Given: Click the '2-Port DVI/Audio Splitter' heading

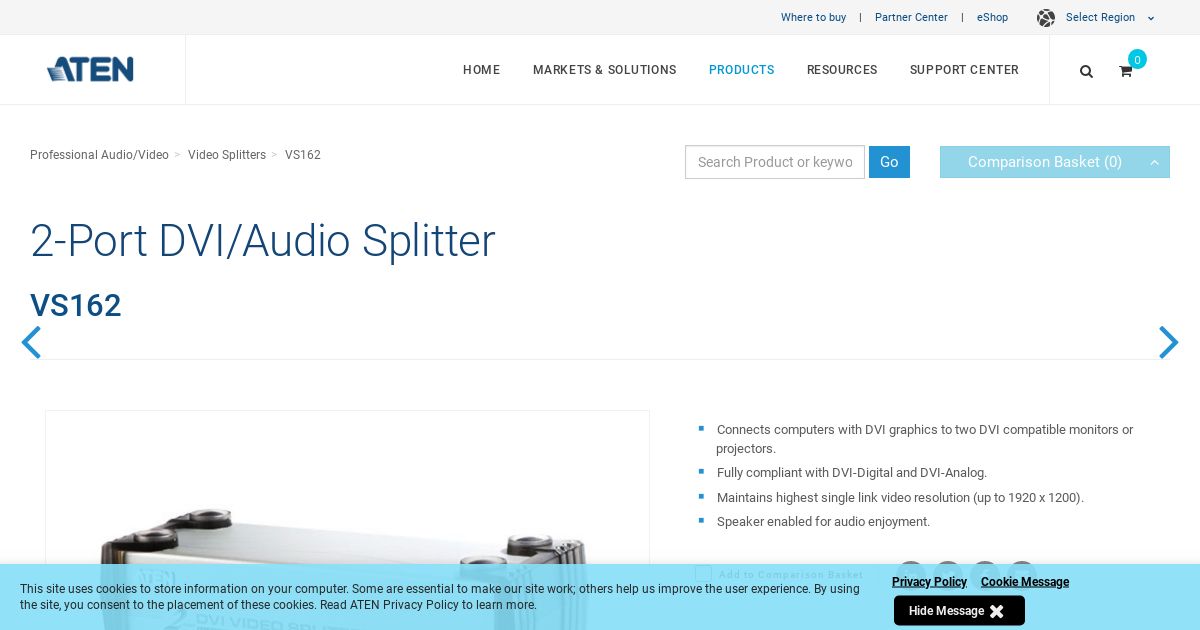Looking at the screenshot, I should coord(263,241).
